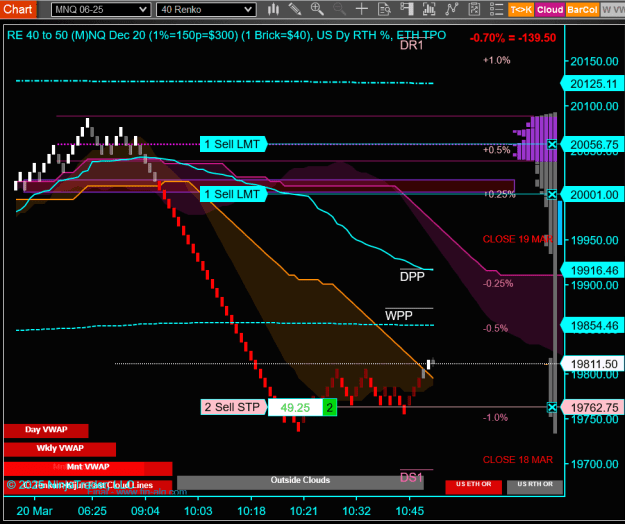This screenshot has height=524, width=625.
Task: Click the -1.0% level label
Action: (x=495, y=418)
